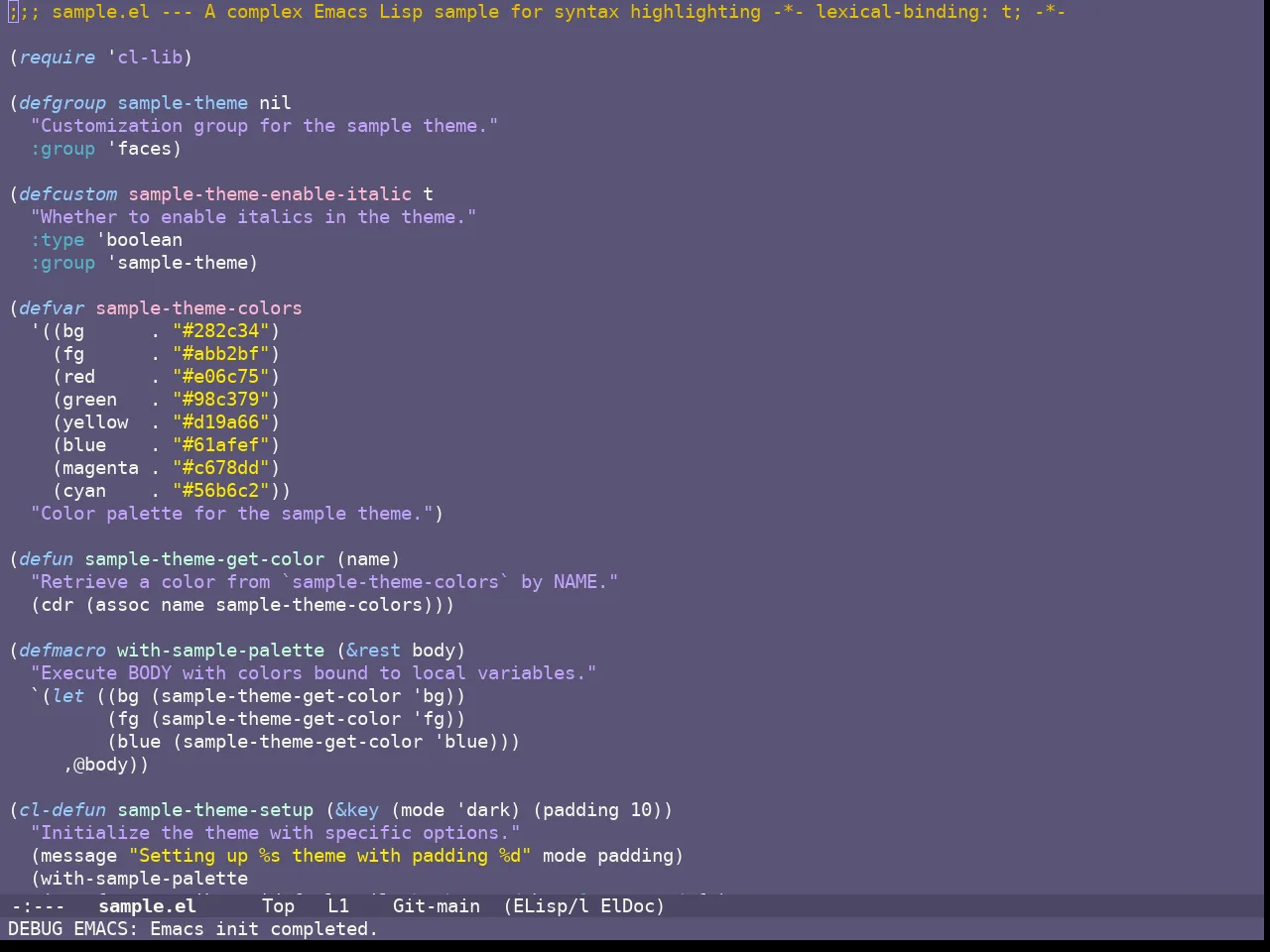Image resolution: width=1270 pixels, height=952 pixels.
Task: Click the string 'Setting up %s theme with padding %d'
Action: click(x=329, y=856)
